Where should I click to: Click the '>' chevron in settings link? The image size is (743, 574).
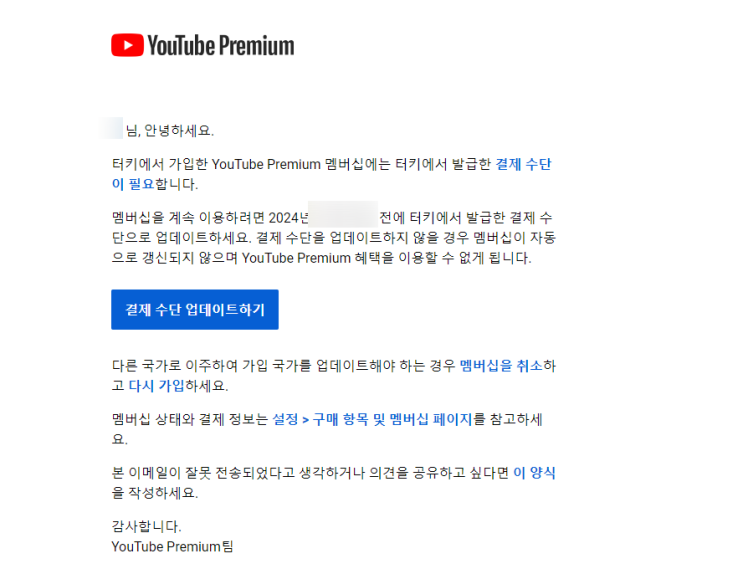coord(306,419)
